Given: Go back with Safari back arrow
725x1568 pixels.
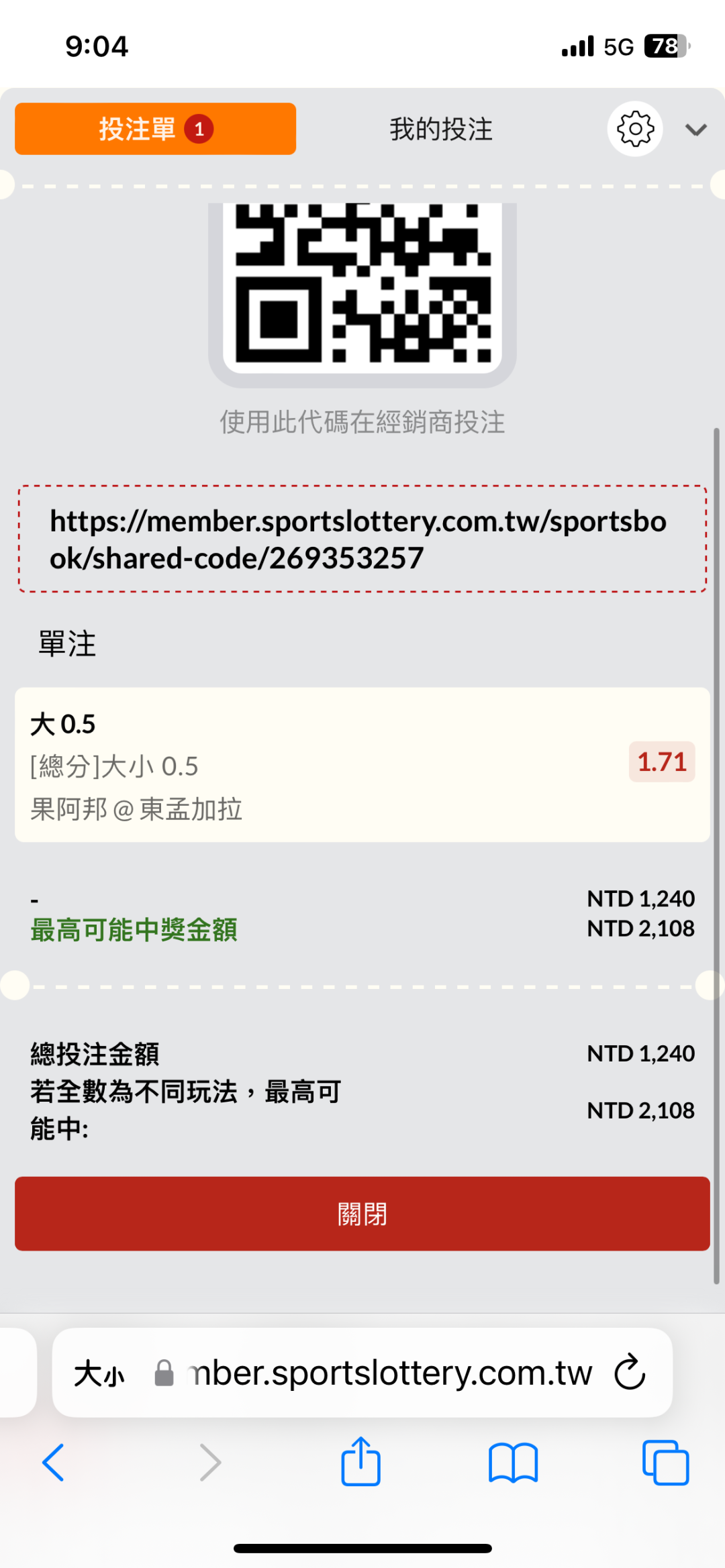Looking at the screenshot, I should (x=54, y=1463).
